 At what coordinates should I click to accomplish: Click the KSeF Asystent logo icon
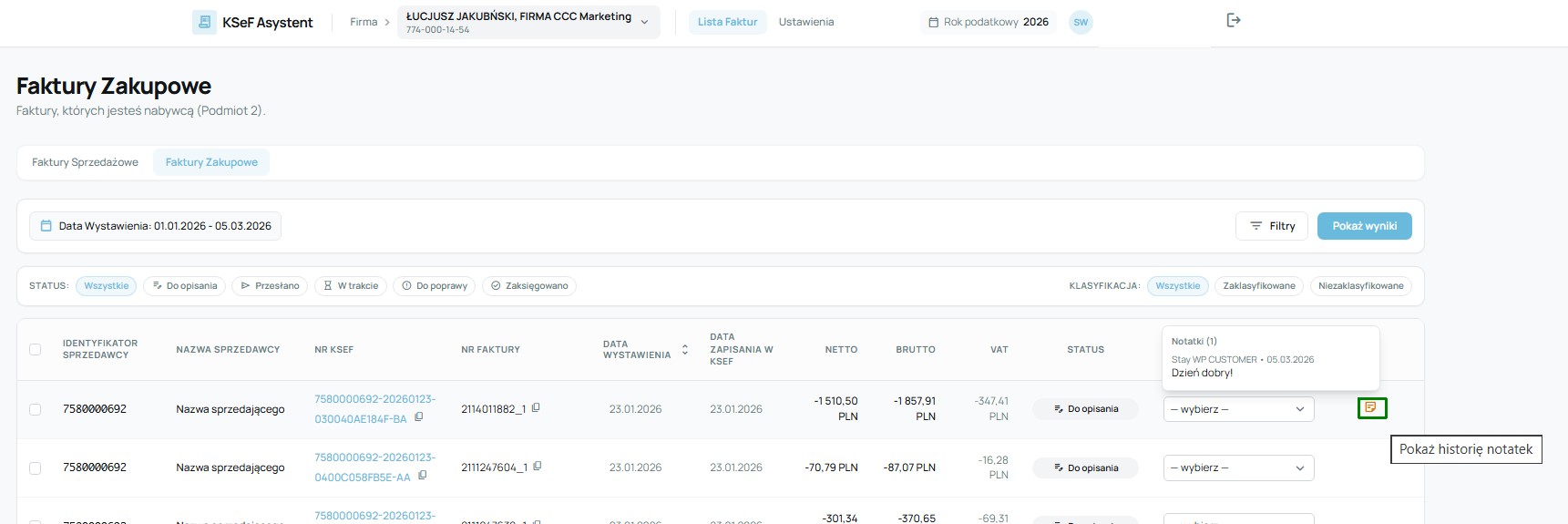(204, 22)
